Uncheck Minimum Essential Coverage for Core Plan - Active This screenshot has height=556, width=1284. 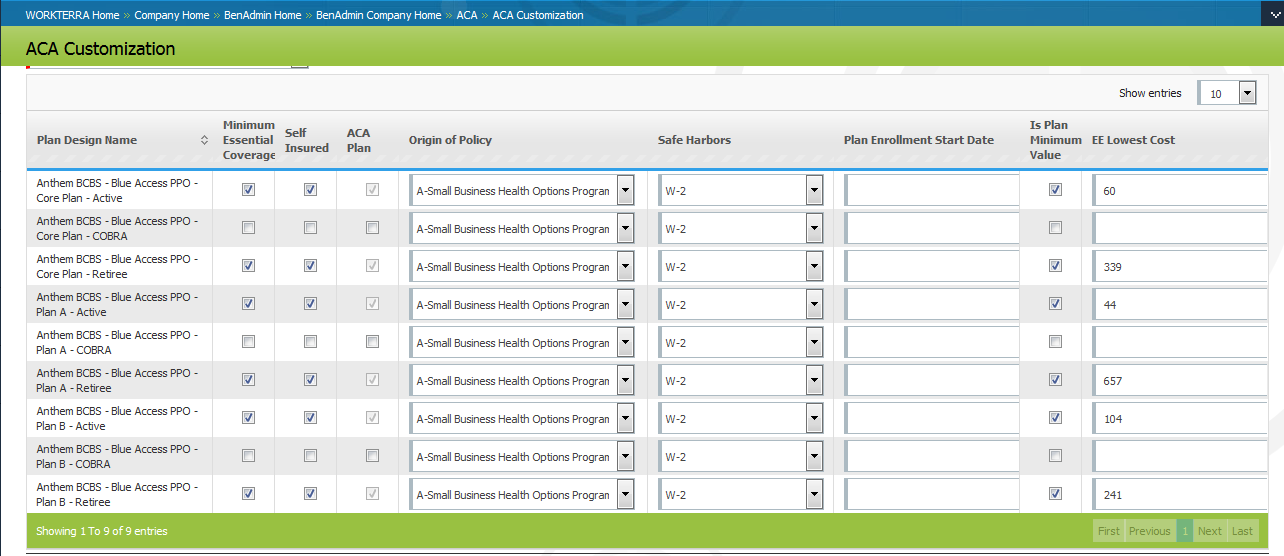click(x=248, y=190)
